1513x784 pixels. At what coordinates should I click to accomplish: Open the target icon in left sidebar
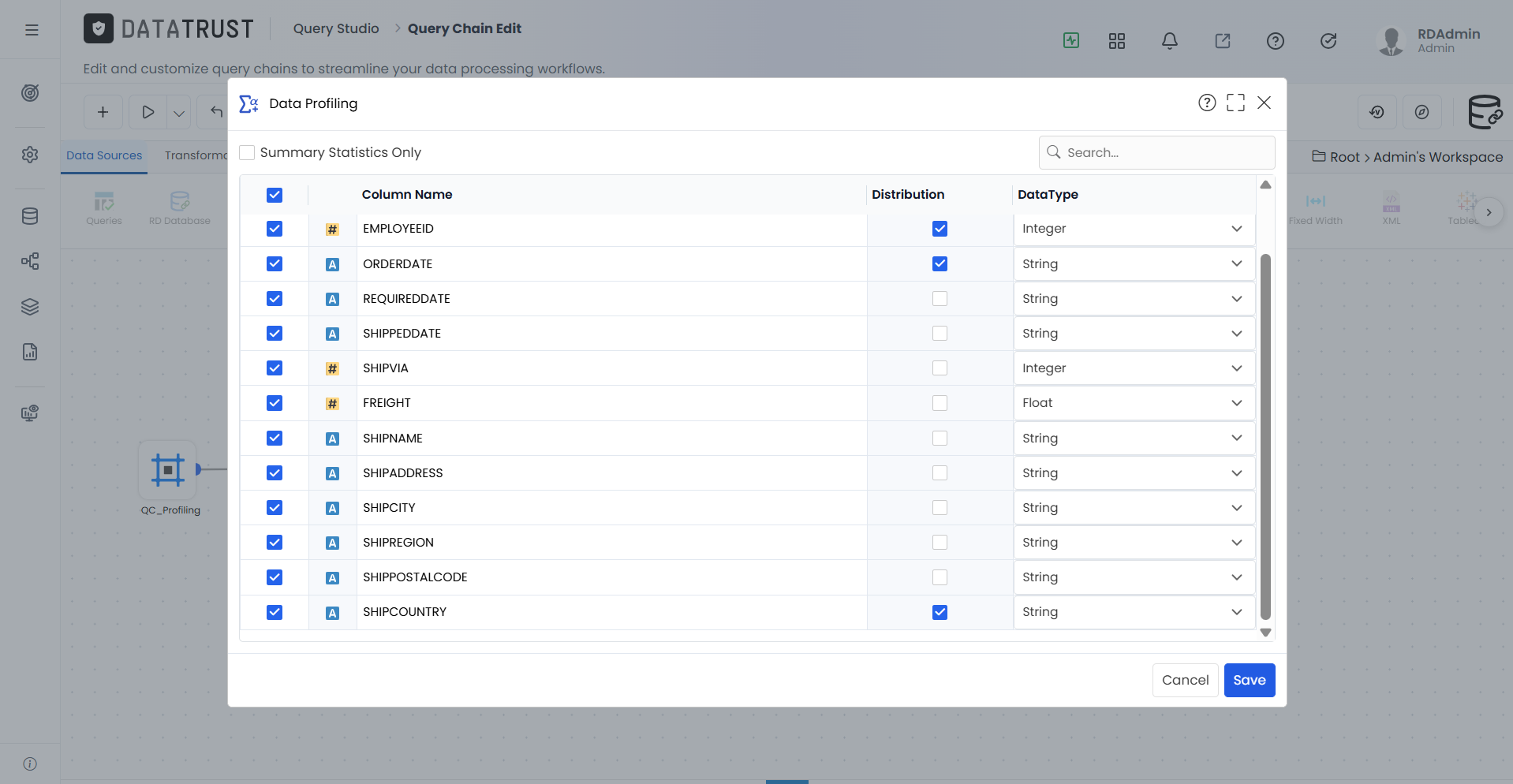pos(30,93)
